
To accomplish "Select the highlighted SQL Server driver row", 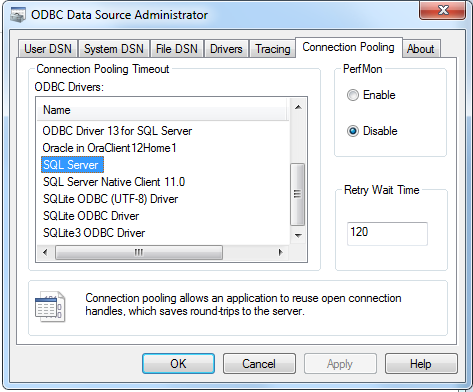I will click(72, 165).
